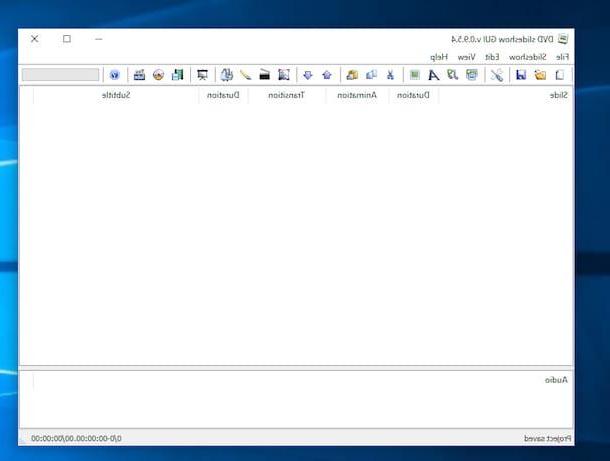Click the round blue Y icon
Image resolution: width=610 pixels, height=461 pixels.
pyautogui.click(x=114, y=75)
